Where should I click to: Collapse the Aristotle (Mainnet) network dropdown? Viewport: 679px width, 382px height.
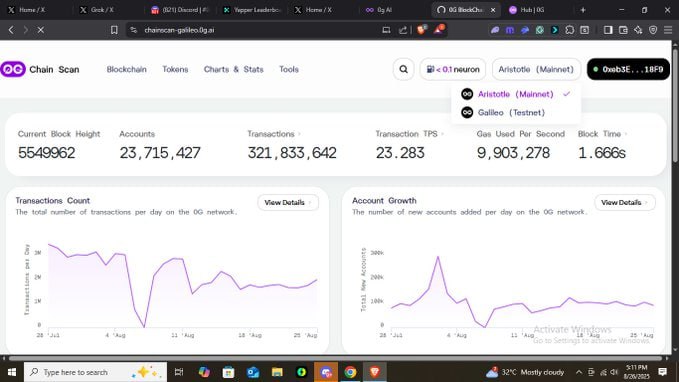pos(536,69)
